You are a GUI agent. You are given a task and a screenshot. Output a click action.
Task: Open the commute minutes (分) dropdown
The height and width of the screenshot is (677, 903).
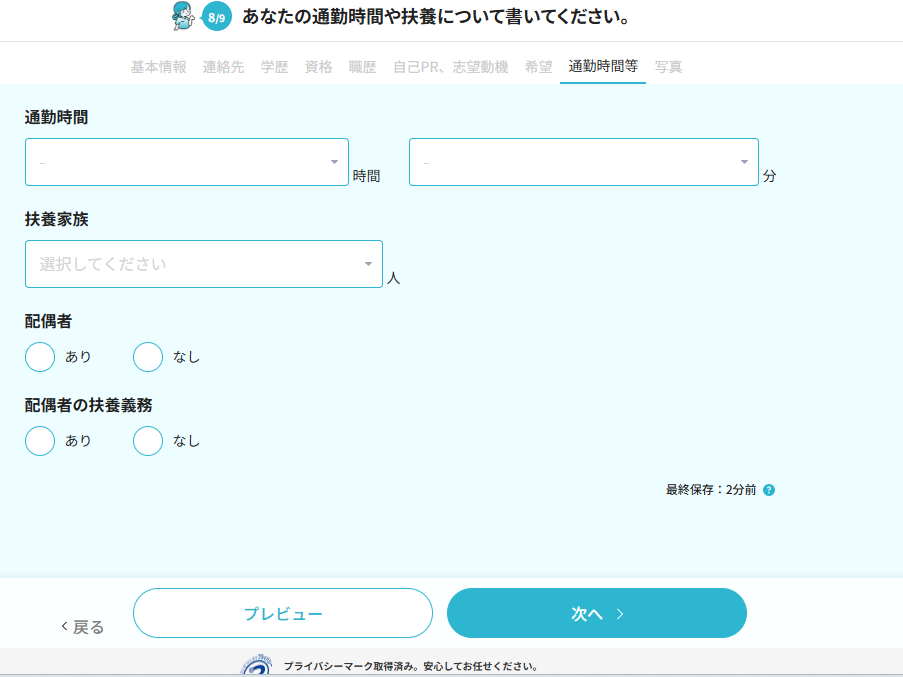(x=583, y=162)
